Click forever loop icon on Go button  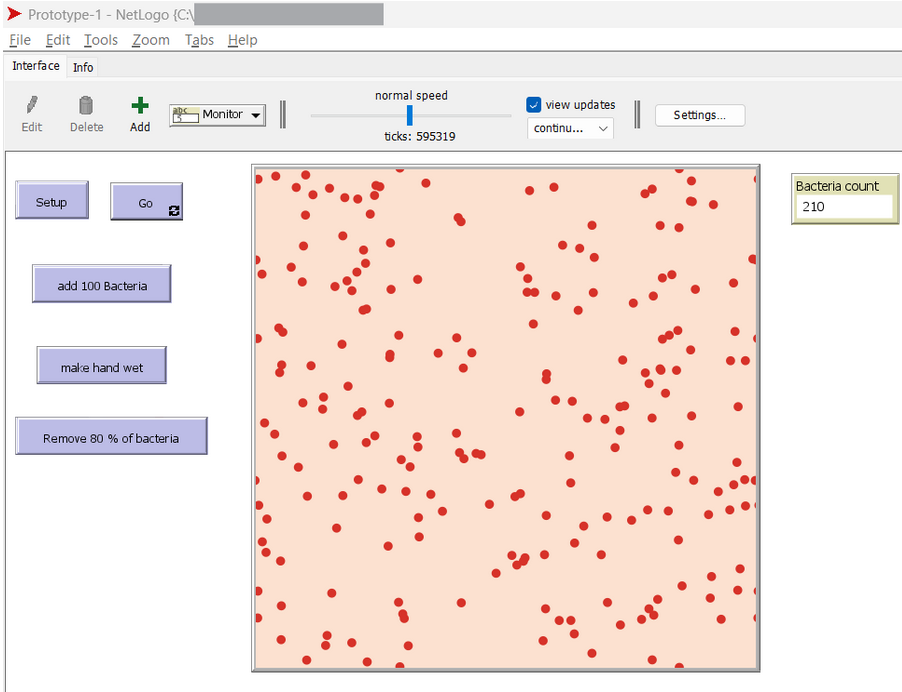[175, 211]
